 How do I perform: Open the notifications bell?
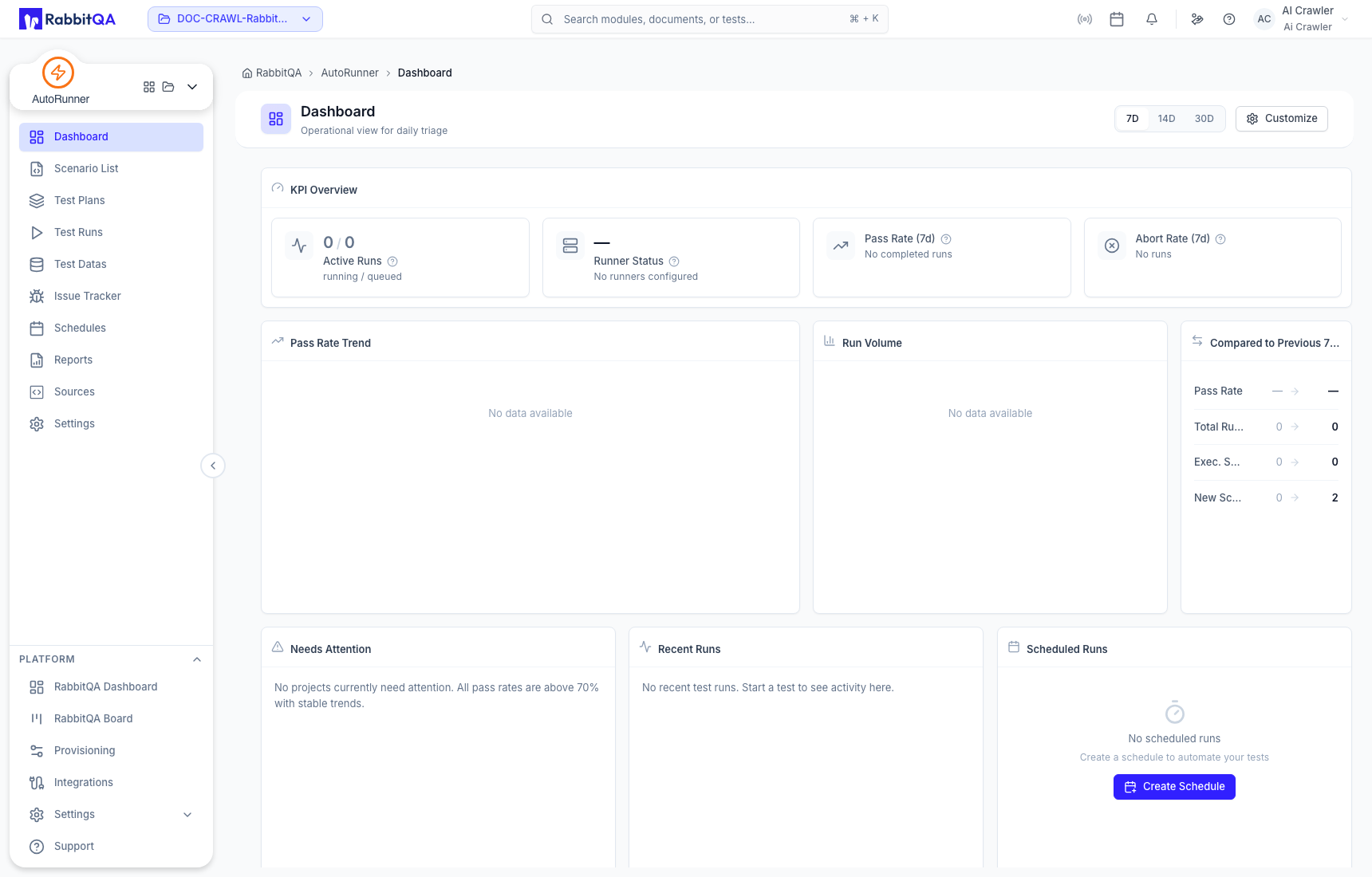1152,19
